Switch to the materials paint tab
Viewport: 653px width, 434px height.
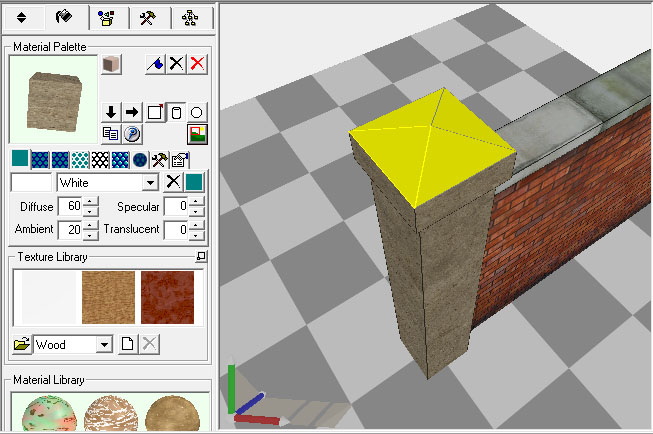coord(63,17)
